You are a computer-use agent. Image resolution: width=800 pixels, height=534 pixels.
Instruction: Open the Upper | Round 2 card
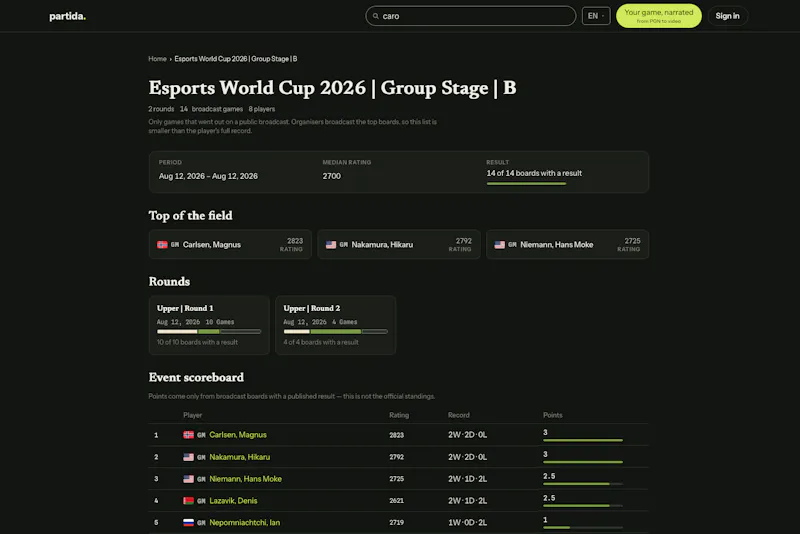click(x=336, y=325)
